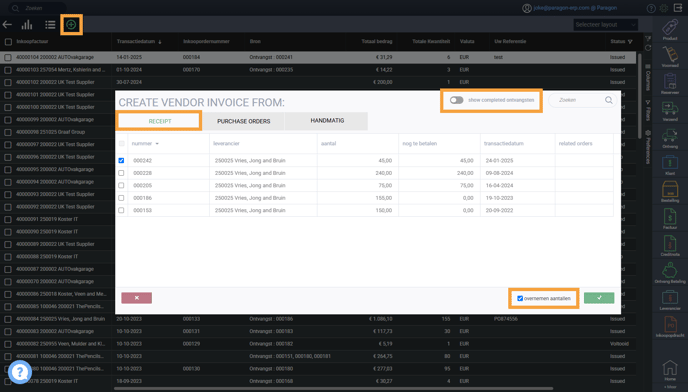Switch to the Purchase Orders tab
Screen dimensions: 688x392
[244, 121]
